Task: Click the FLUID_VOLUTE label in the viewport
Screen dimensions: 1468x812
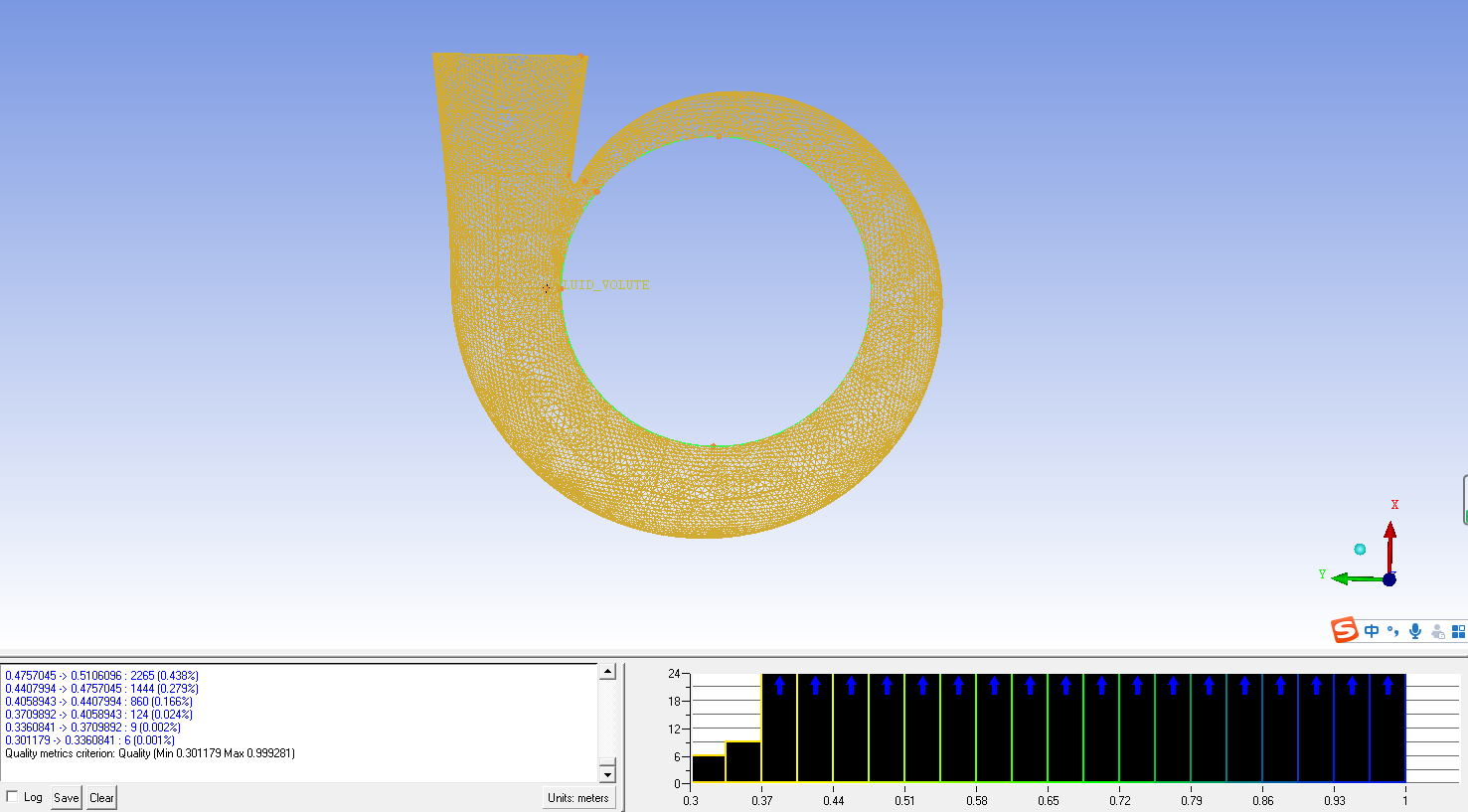Action: 605,285
